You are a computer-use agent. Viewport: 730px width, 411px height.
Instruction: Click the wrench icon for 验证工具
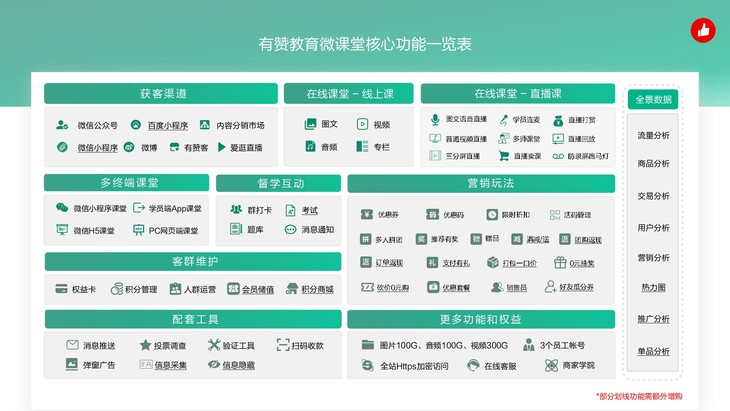(214, 345)
